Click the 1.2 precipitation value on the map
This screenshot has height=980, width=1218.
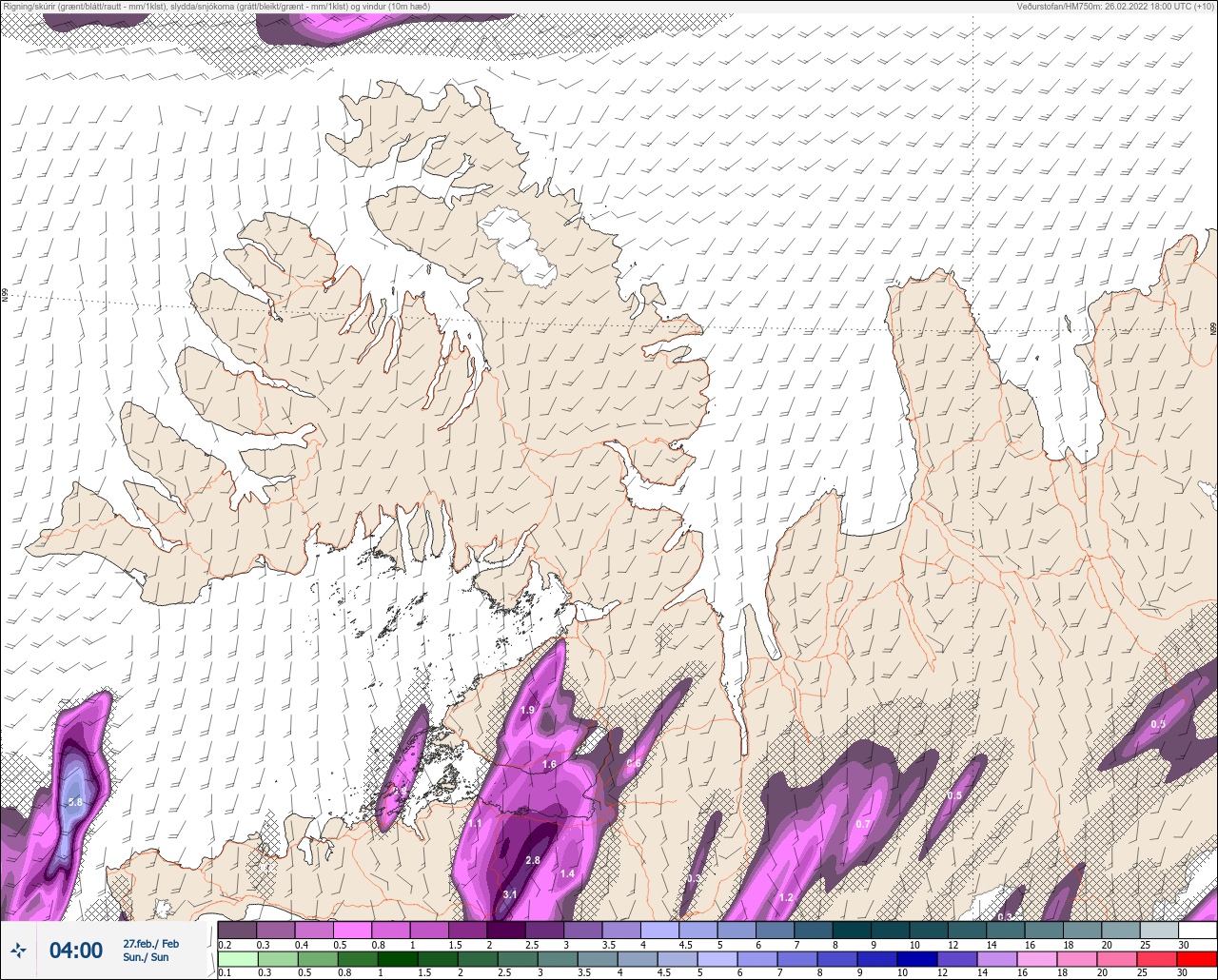(x=786, y=897)
